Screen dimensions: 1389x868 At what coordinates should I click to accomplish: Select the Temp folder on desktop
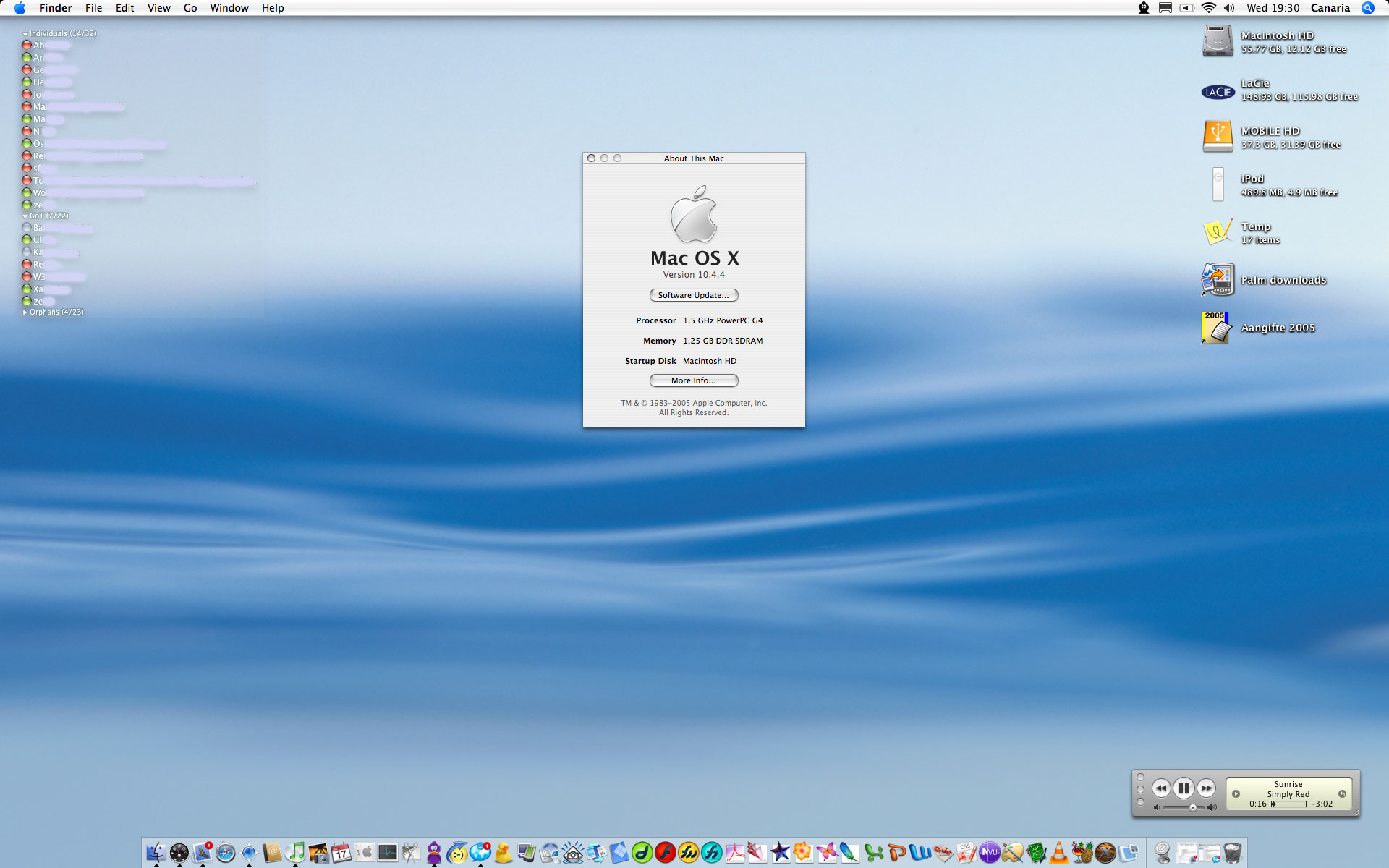tap(1218, 232)
